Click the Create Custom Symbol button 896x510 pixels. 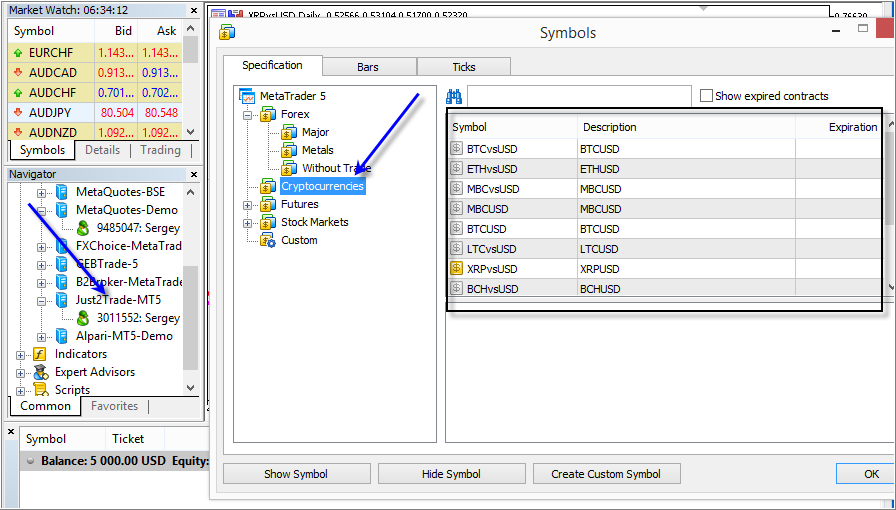click(606, 474)
